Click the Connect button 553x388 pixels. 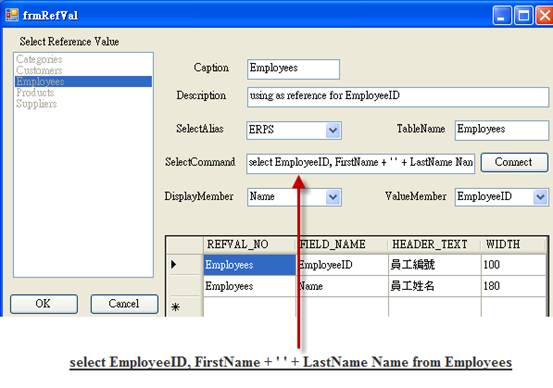click(x=514, y=162)
